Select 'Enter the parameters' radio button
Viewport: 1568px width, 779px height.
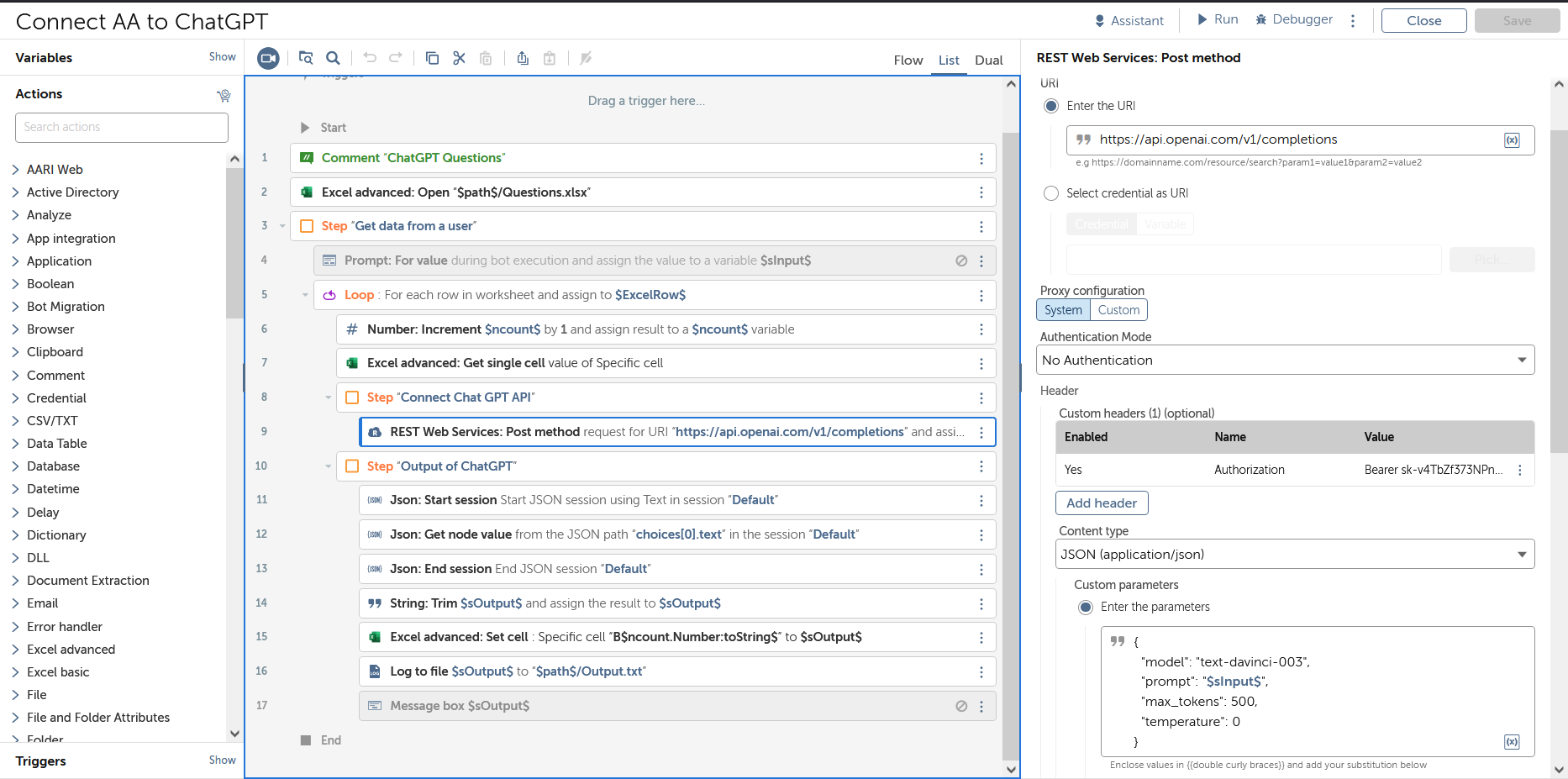click(1086, 607)
